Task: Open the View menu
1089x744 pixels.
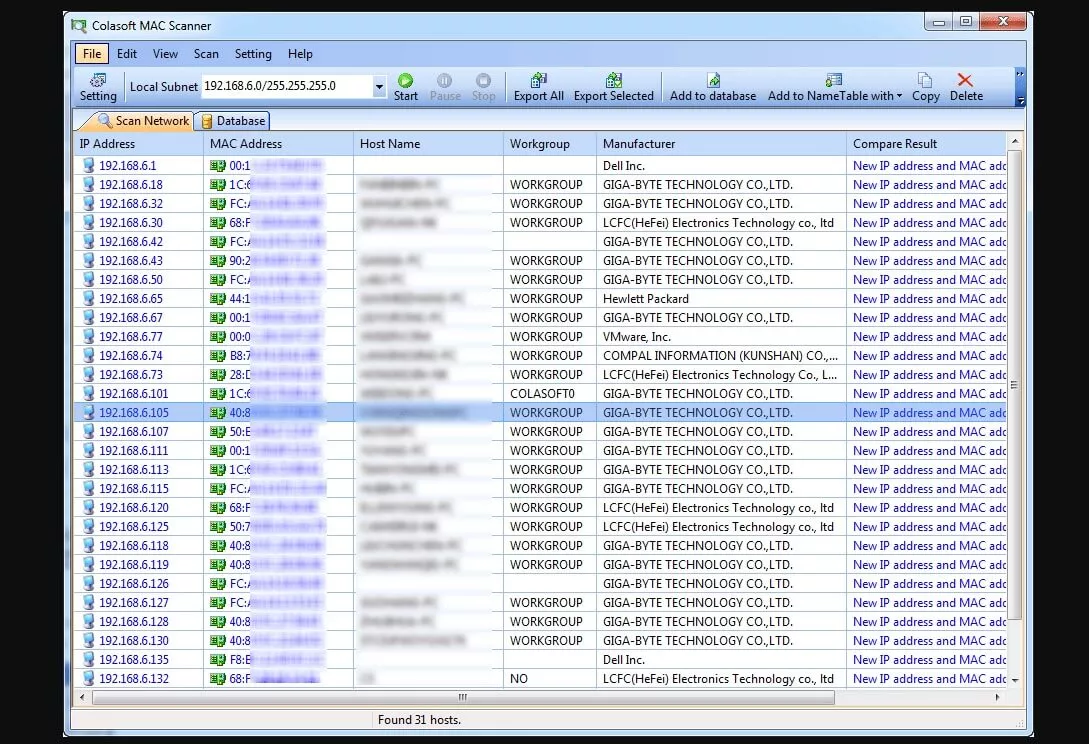Action: click(x=165, y=53)
